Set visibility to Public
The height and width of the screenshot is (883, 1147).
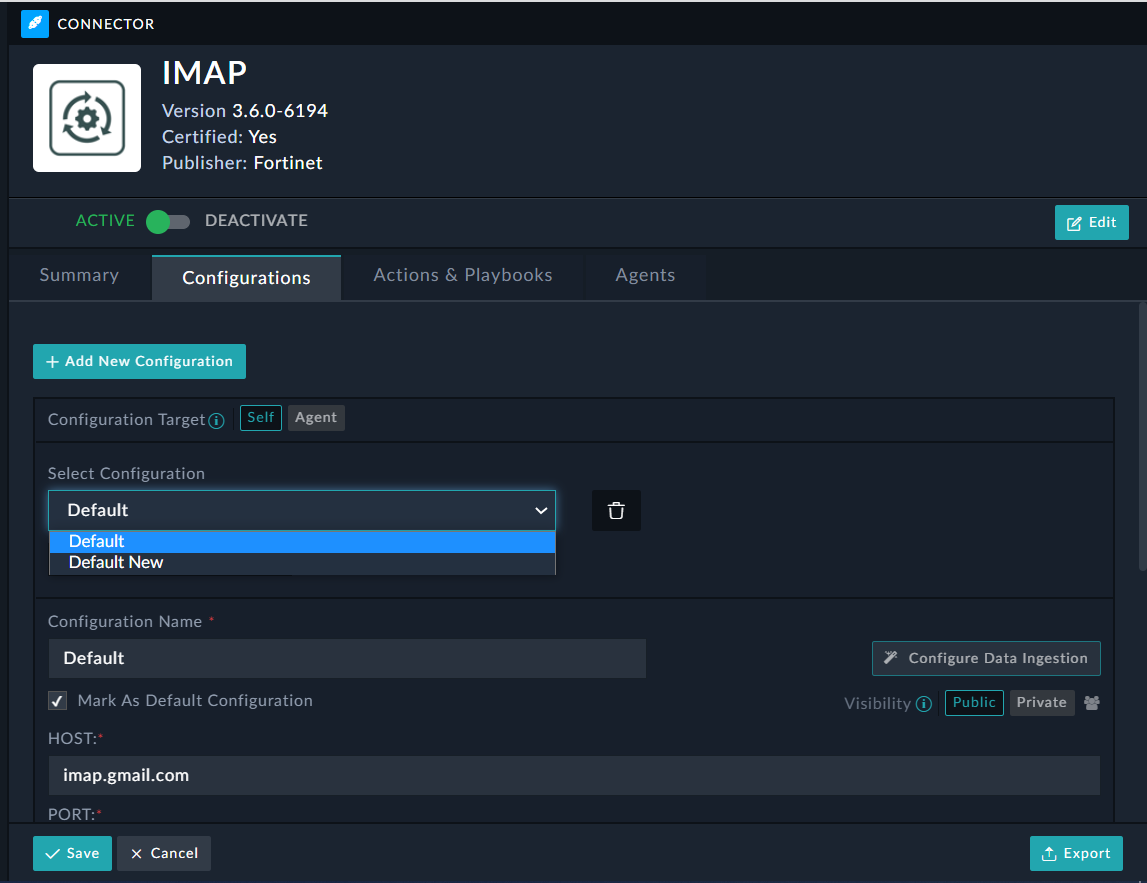point(973,702)
